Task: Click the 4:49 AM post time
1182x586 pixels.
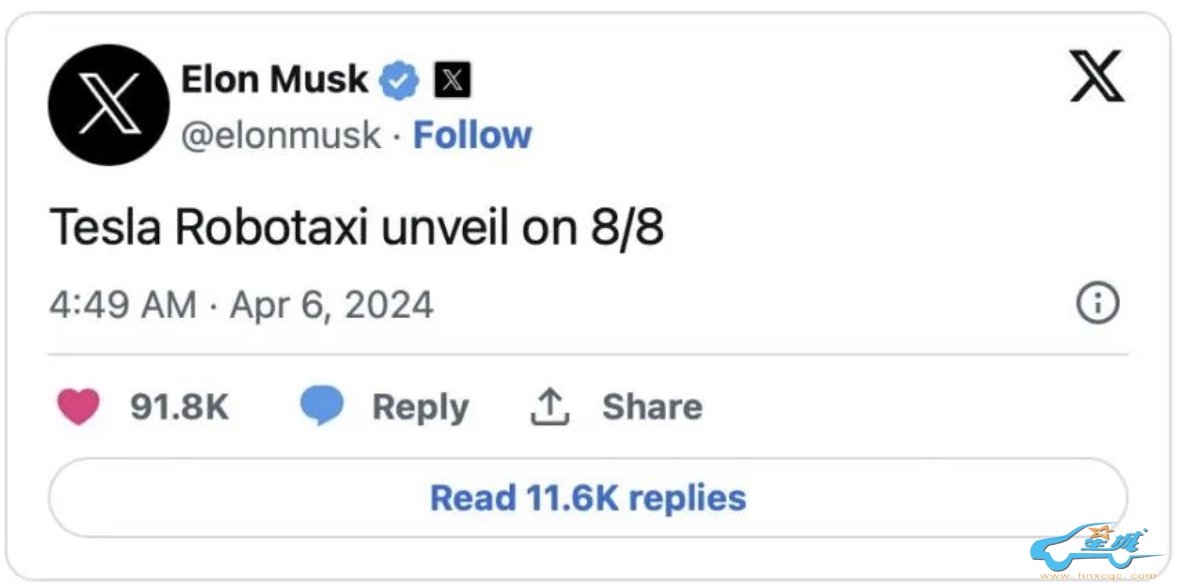Action: point(122,304)
